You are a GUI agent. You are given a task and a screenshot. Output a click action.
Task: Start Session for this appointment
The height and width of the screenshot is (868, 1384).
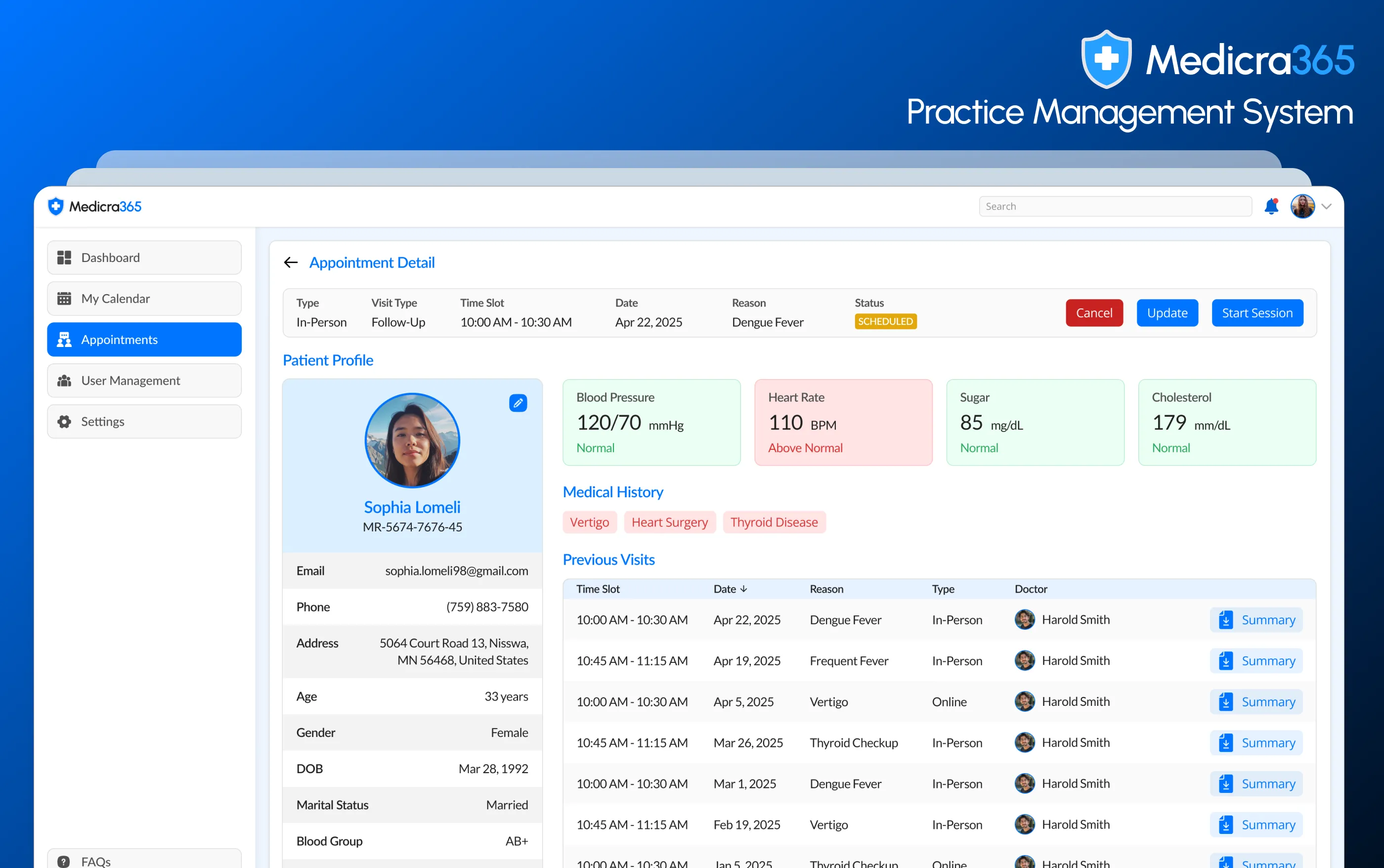(x=1257, y=313)
